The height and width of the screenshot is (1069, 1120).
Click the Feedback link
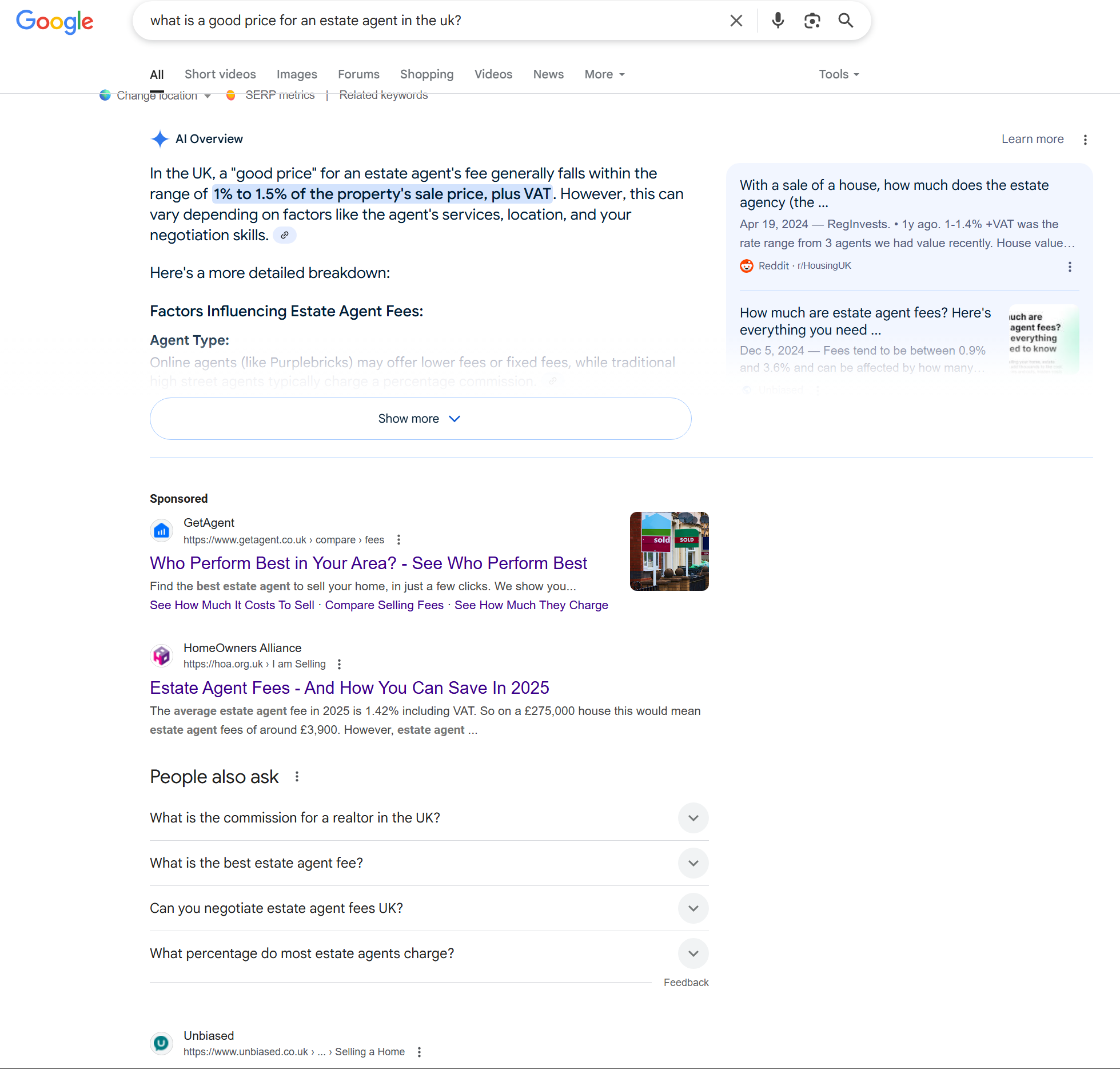click(x=686, y=983)
